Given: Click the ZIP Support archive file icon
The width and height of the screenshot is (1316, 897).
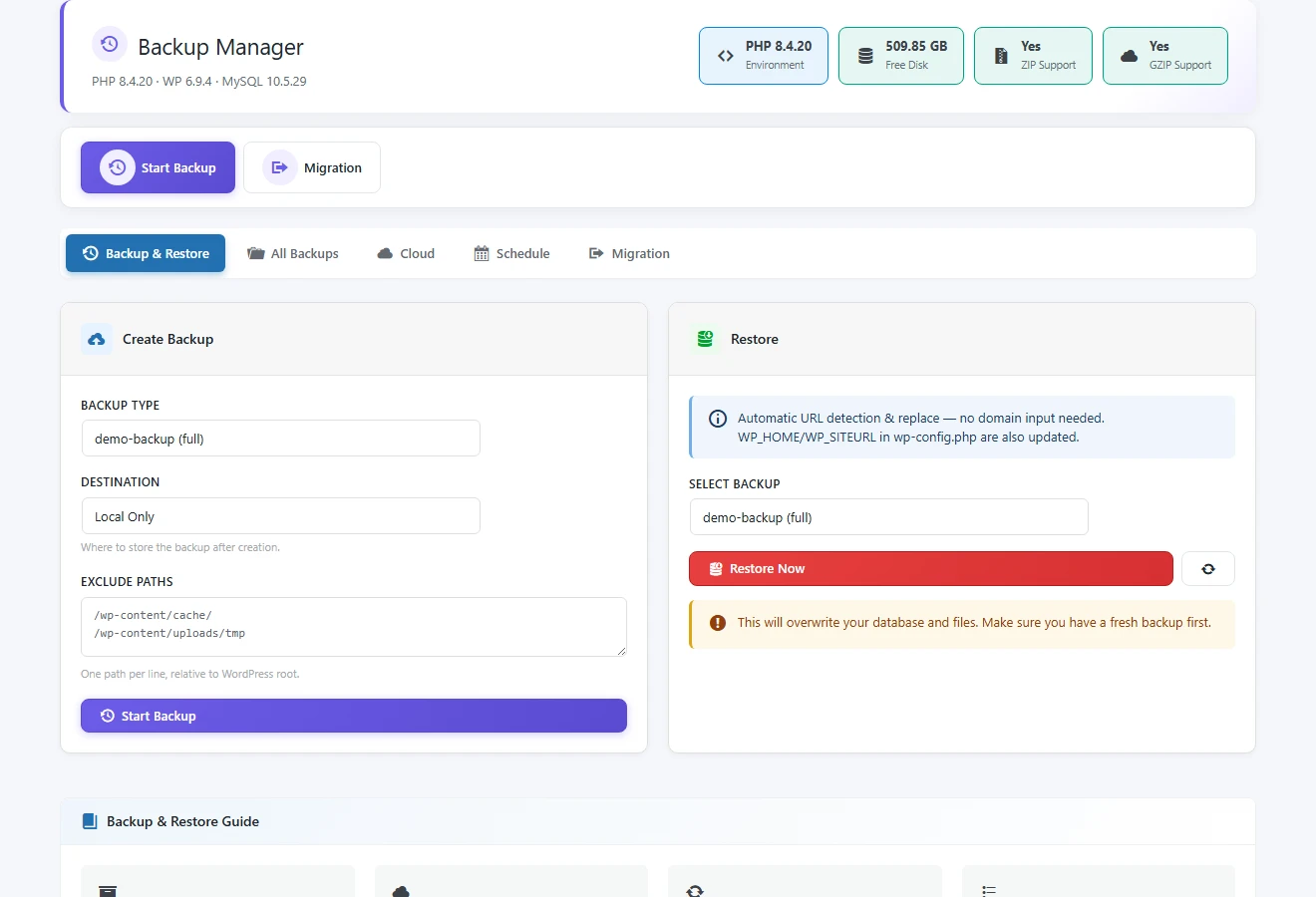Looking at the screenshot, I should 1001,56.
